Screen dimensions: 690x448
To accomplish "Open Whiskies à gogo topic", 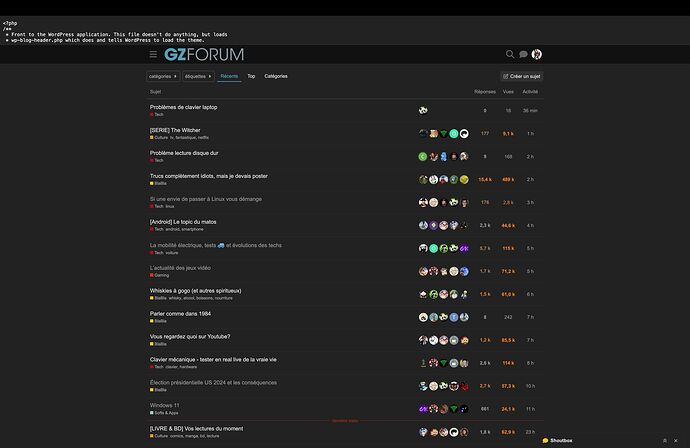I will tap(195, 291).
